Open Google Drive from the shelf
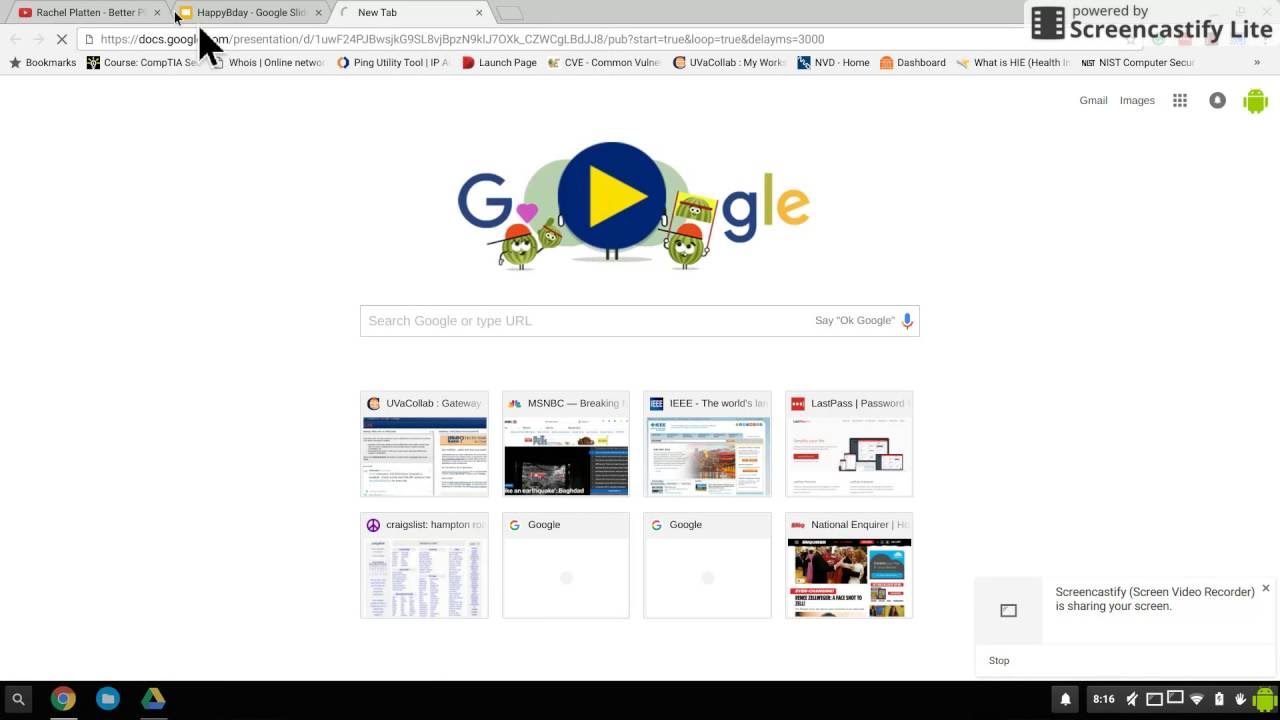The height and width of the screenshot is (720, 1280). 153,699
